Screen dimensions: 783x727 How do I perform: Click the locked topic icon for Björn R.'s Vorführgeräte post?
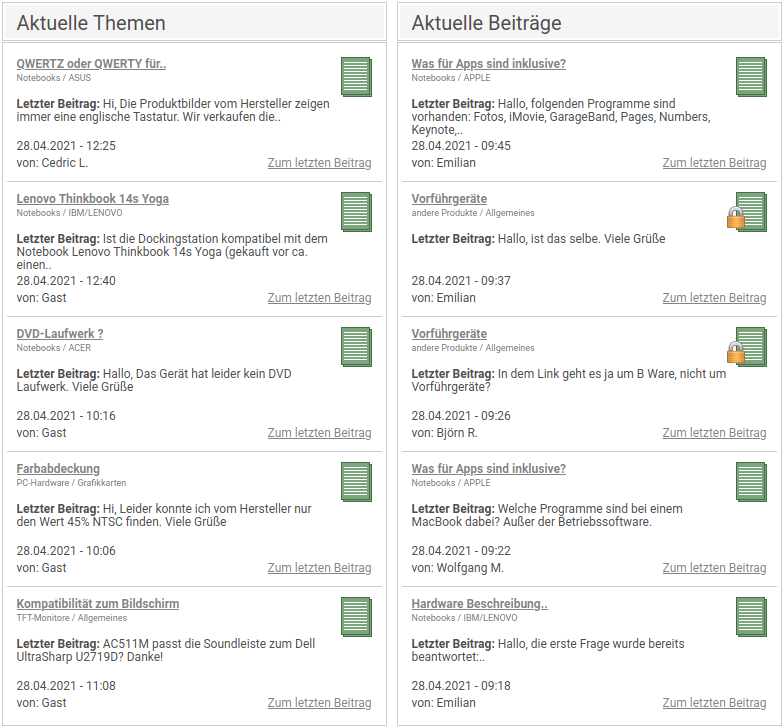click(x=747, y=347)
